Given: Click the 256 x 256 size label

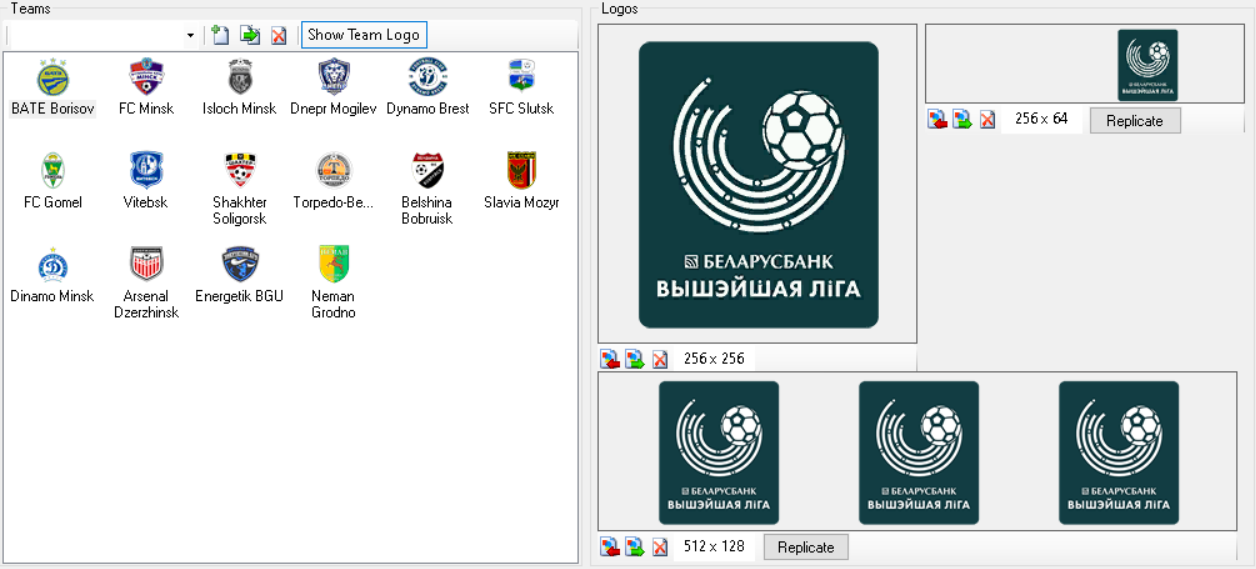Looking at the screenshot, I should tap(714, 359).
